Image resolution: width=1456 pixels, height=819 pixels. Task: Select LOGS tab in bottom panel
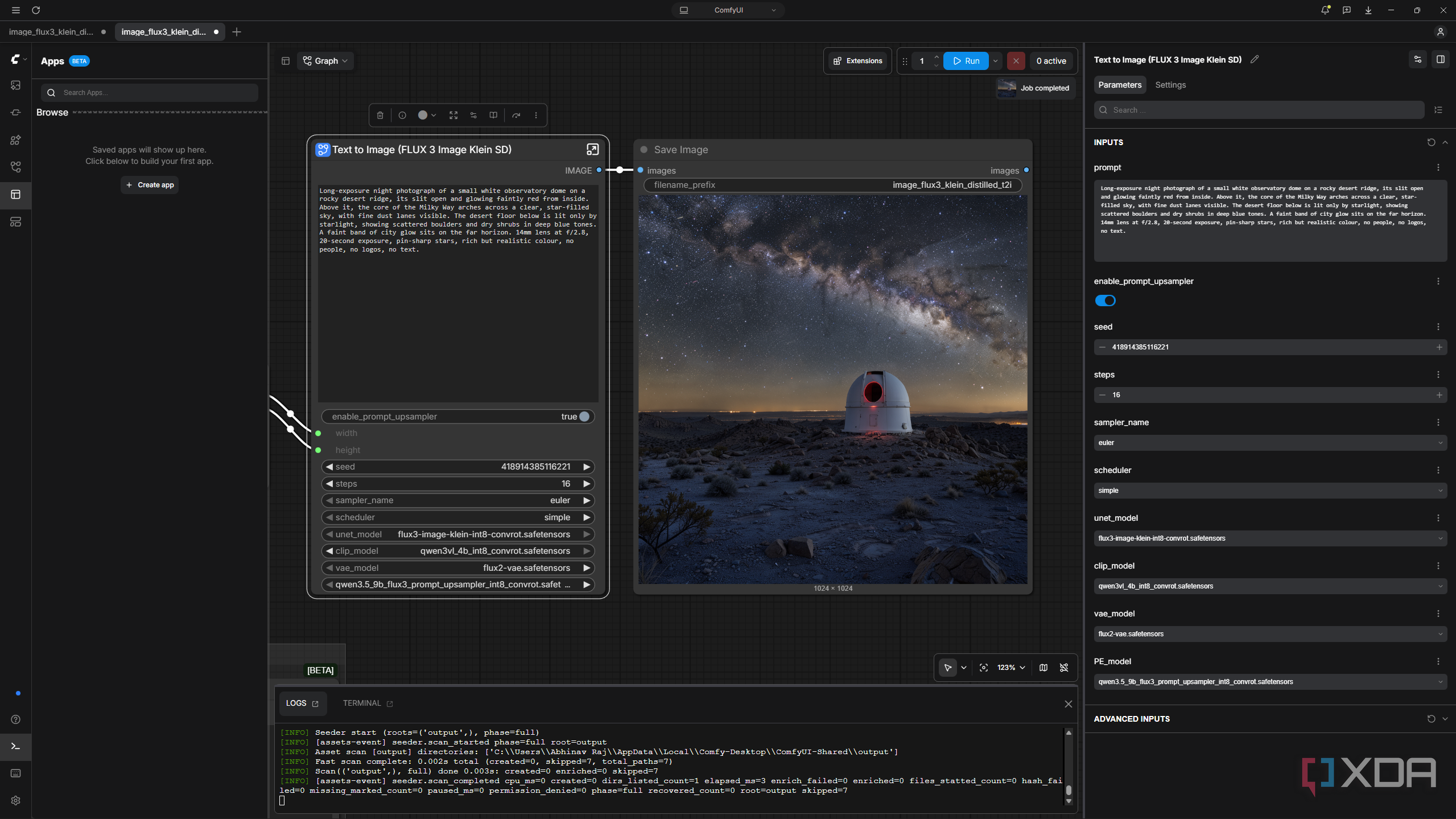302,703
